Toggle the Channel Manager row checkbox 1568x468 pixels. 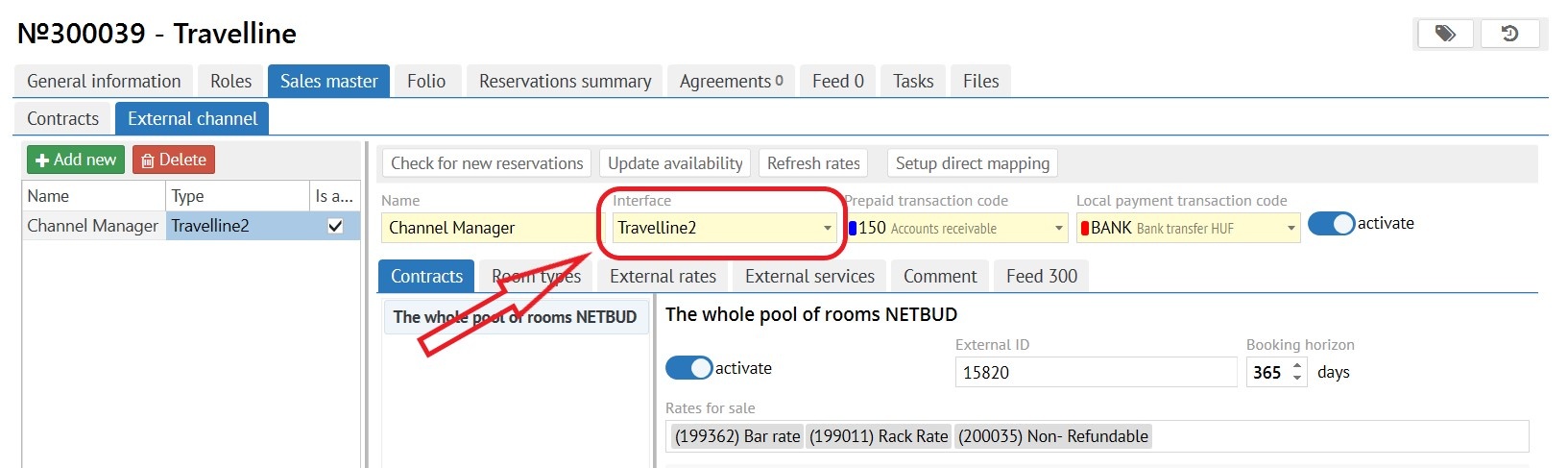point(335,226)
